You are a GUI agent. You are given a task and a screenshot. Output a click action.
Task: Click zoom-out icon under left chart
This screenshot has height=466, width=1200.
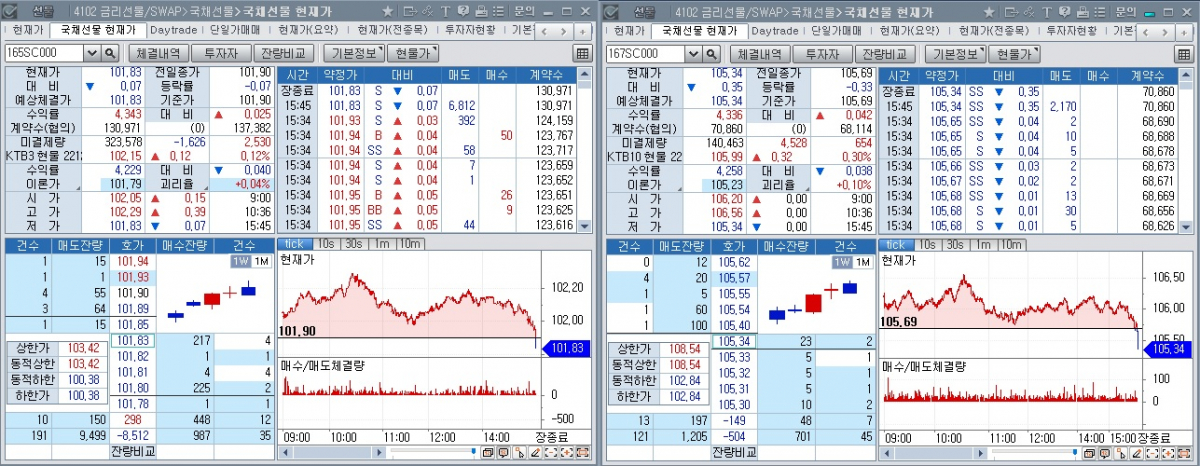click(x=551, y=452)
